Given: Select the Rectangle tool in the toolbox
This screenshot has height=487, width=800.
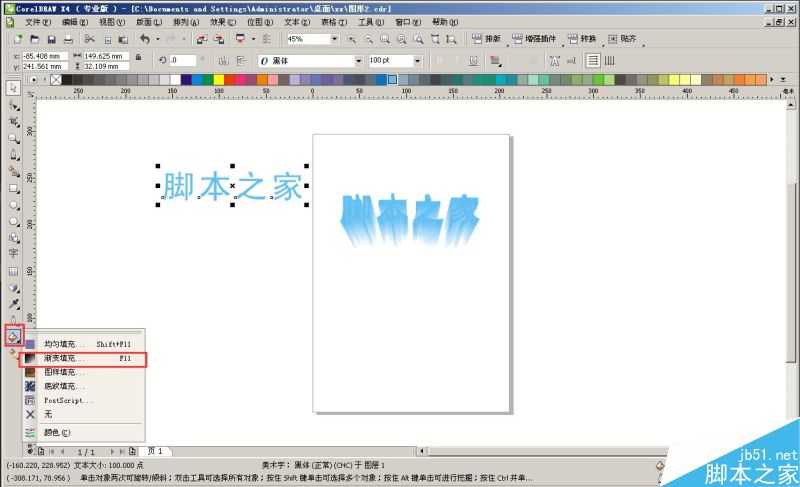Looking at the screenshot, I should (x=14, y=188).
